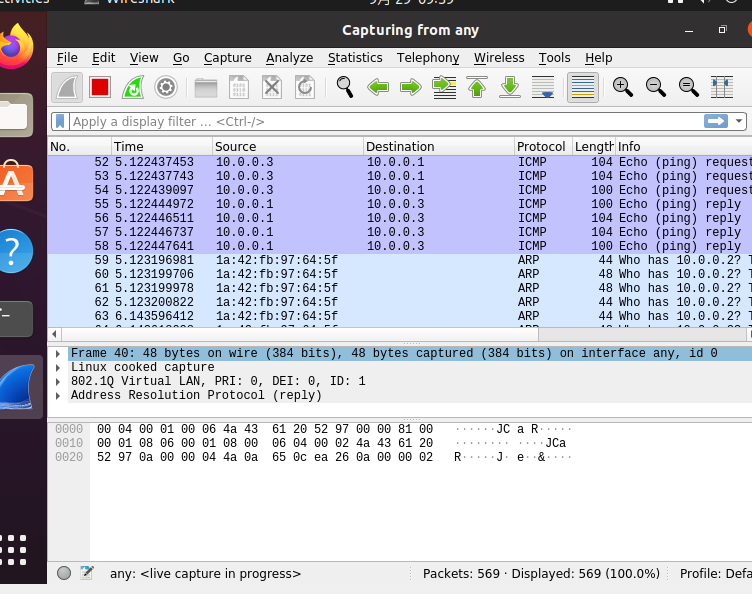Toggle packet list colorization rules button
Screen dimensions: 752x594
583,87
